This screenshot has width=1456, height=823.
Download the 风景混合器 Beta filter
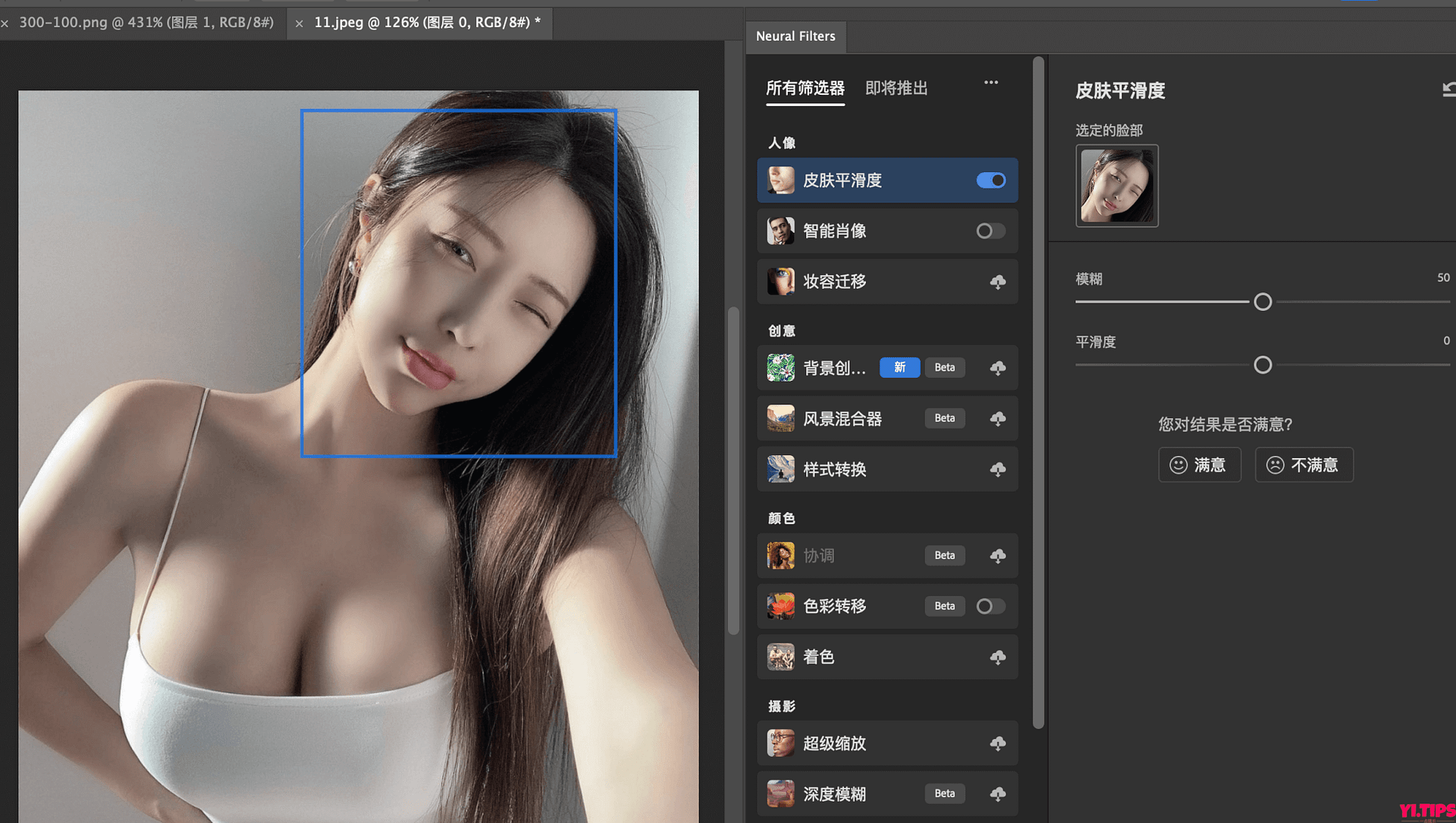997,418
